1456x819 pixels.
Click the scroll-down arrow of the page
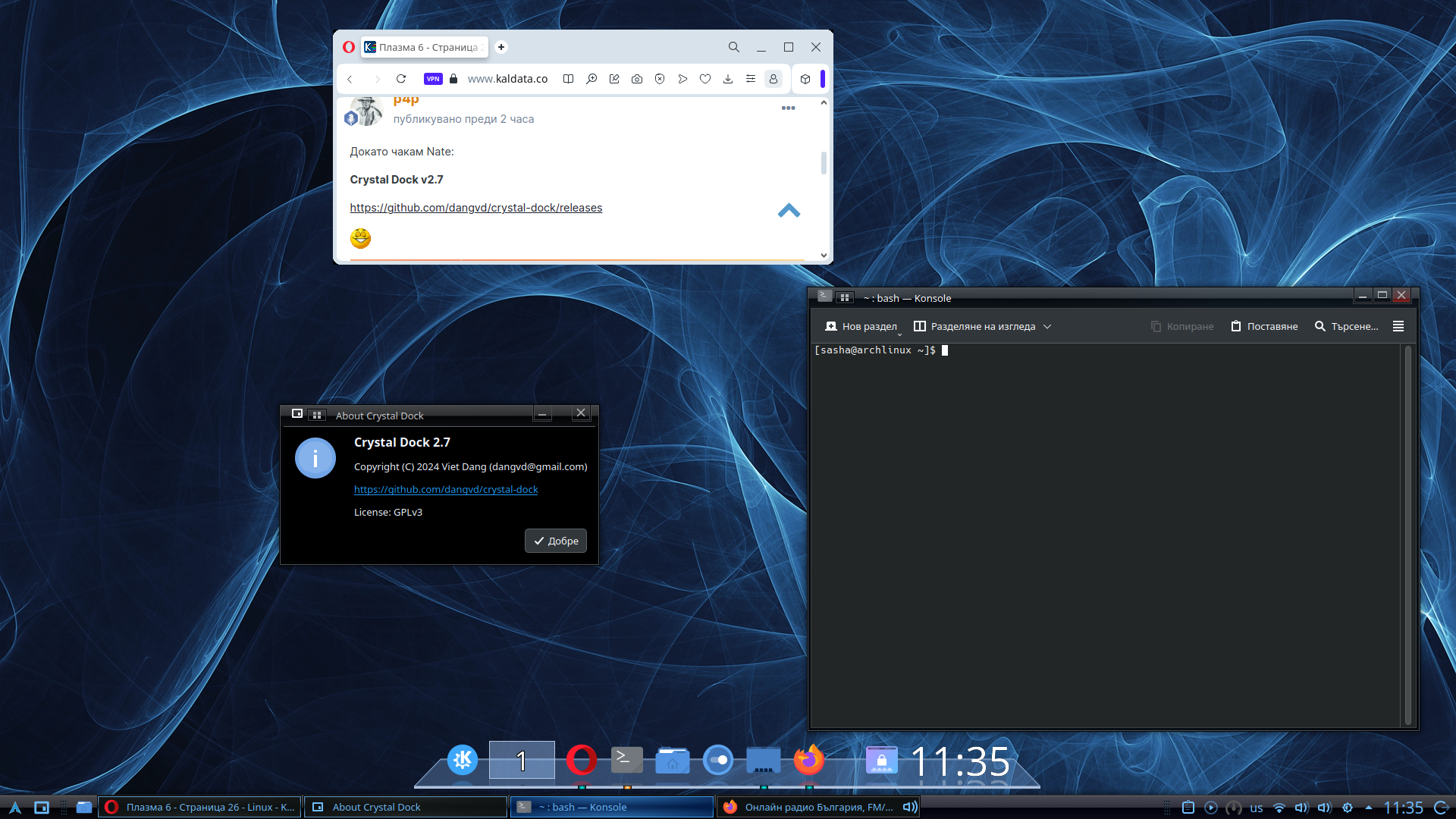coord(824,256)
